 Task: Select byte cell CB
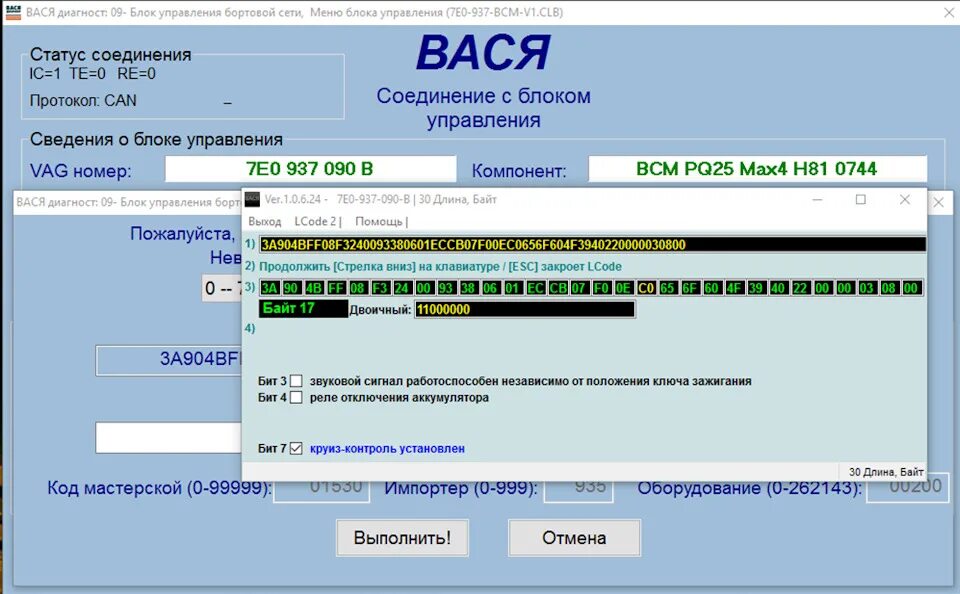coord(557,288)
